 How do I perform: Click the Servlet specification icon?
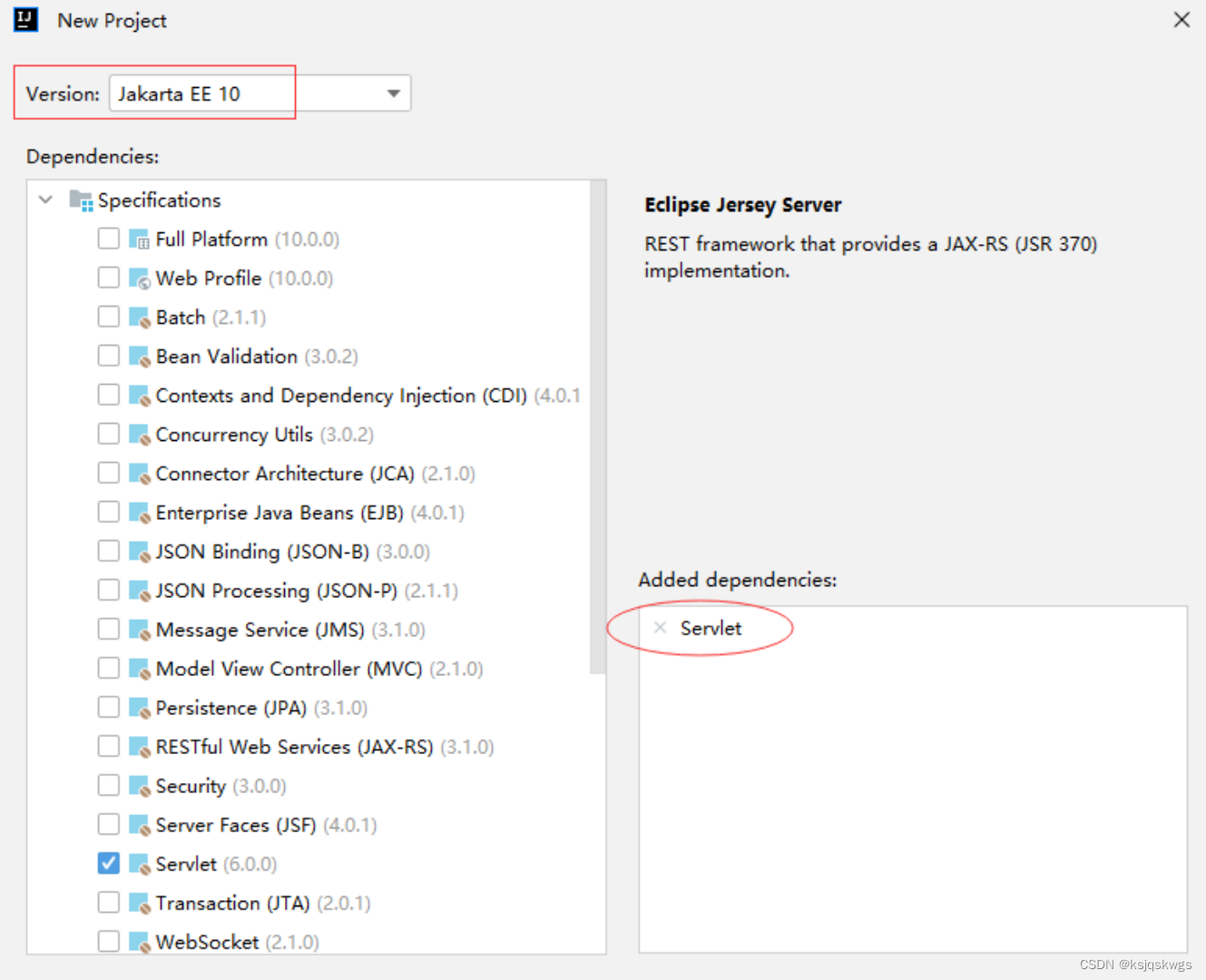(139, 864)
